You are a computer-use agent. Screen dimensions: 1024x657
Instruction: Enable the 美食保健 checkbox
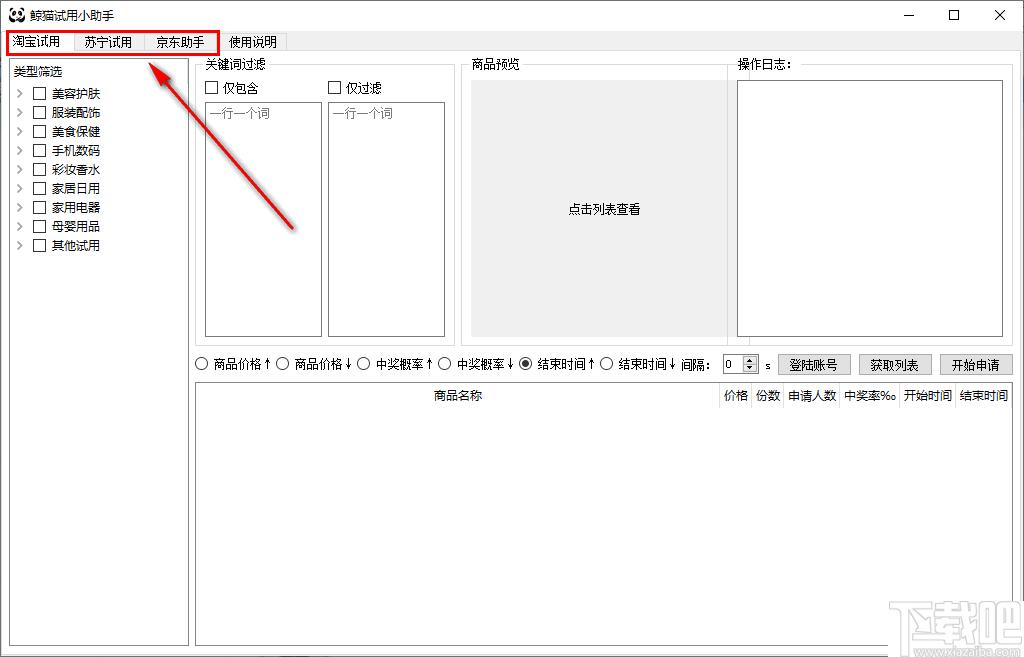click(39, 131)
